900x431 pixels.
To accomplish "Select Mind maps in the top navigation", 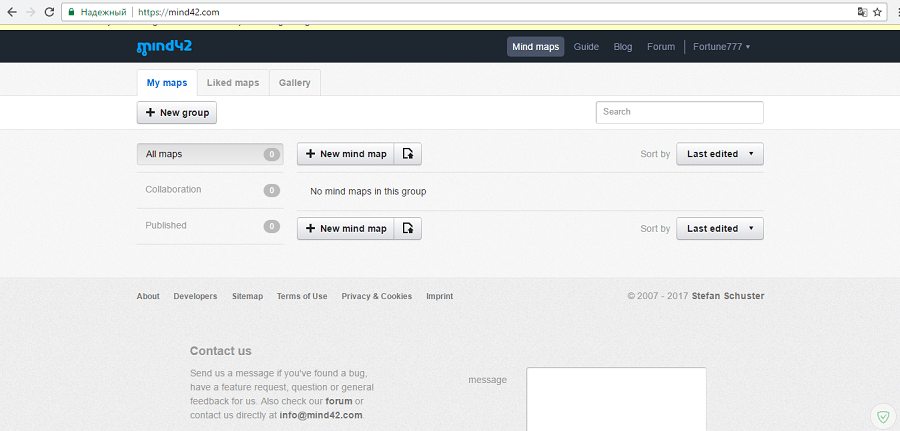I will point(536,47).
